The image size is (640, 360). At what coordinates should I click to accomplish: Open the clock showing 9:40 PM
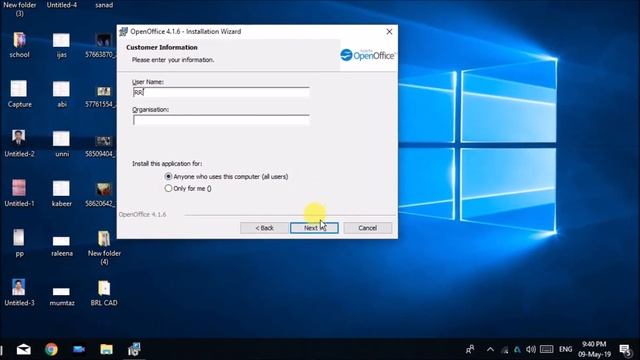coord(594,349)
